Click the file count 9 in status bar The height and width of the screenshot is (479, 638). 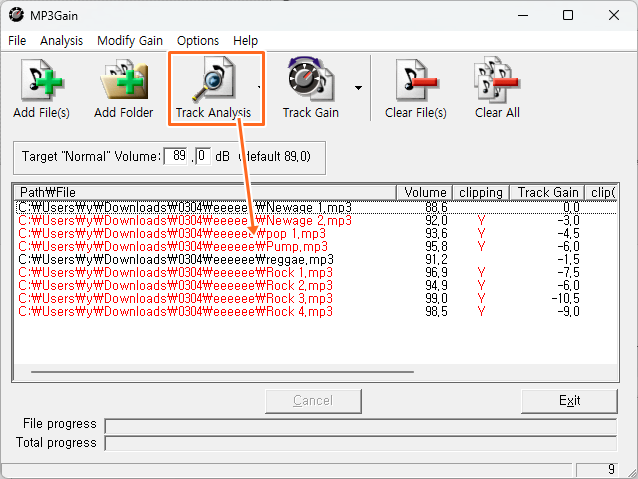(611, 470)
